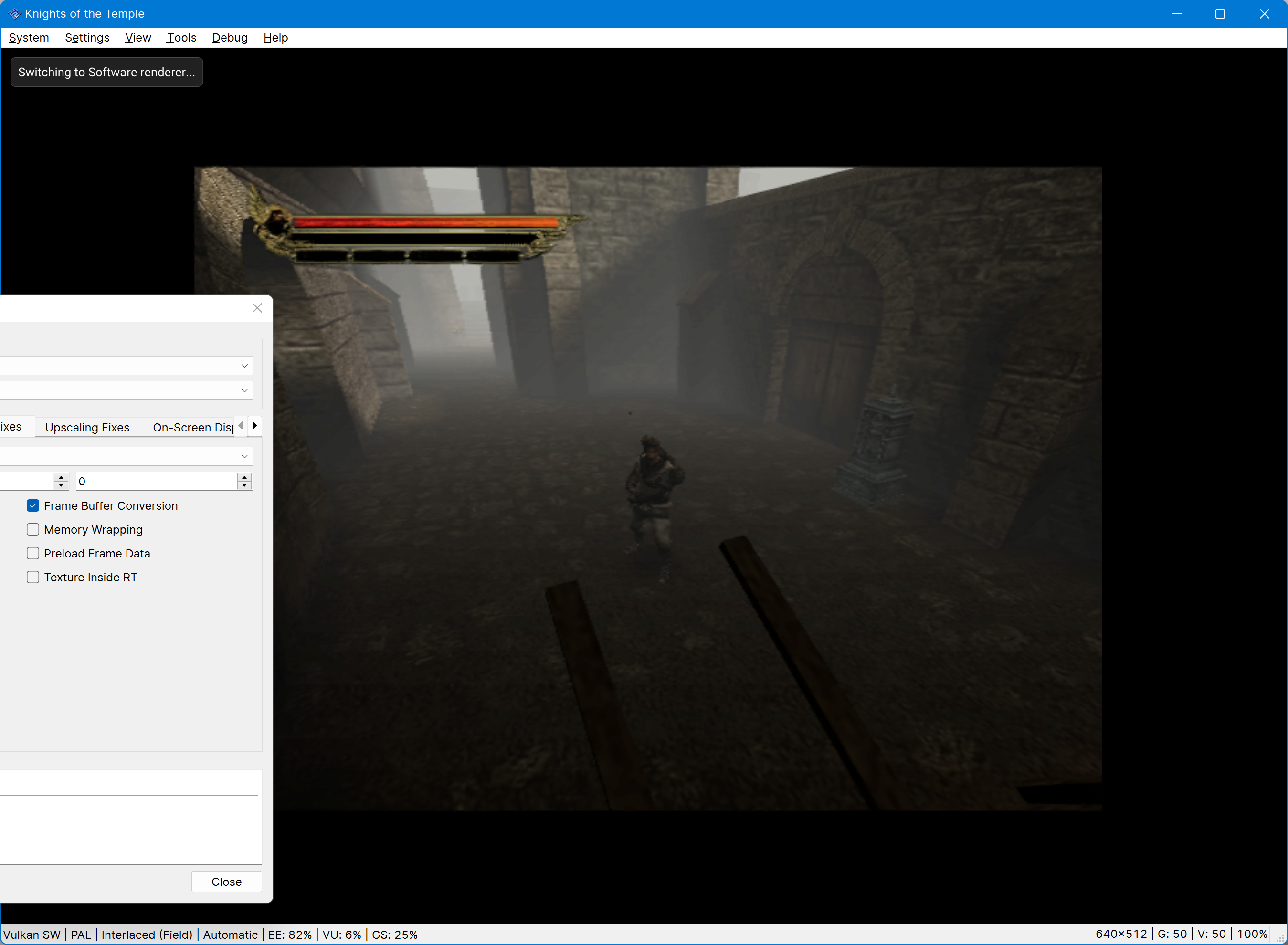
Task: Enable Preload Frame Data
Action: pyautogui.click(x=32, y=553)
